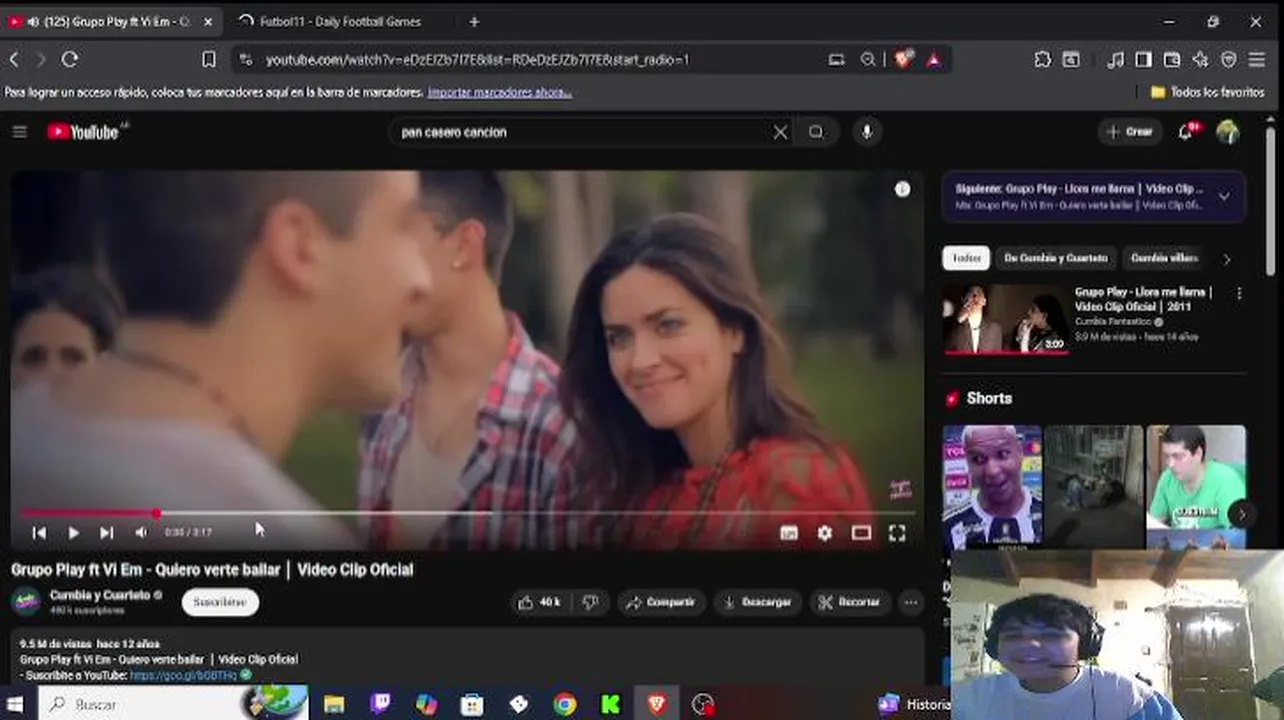This screenshot has width=1284, height=720.
Task: Open Todos los favoritos folder
Action: [1208, 92]
